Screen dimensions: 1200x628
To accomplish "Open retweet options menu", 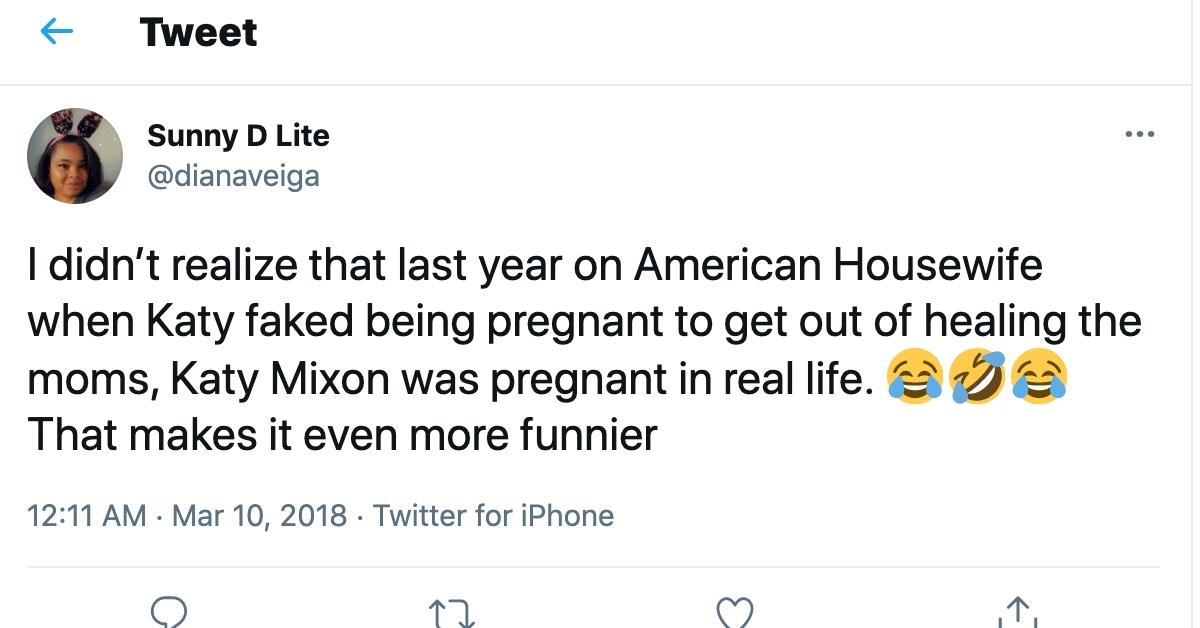I will pos(453,610).
